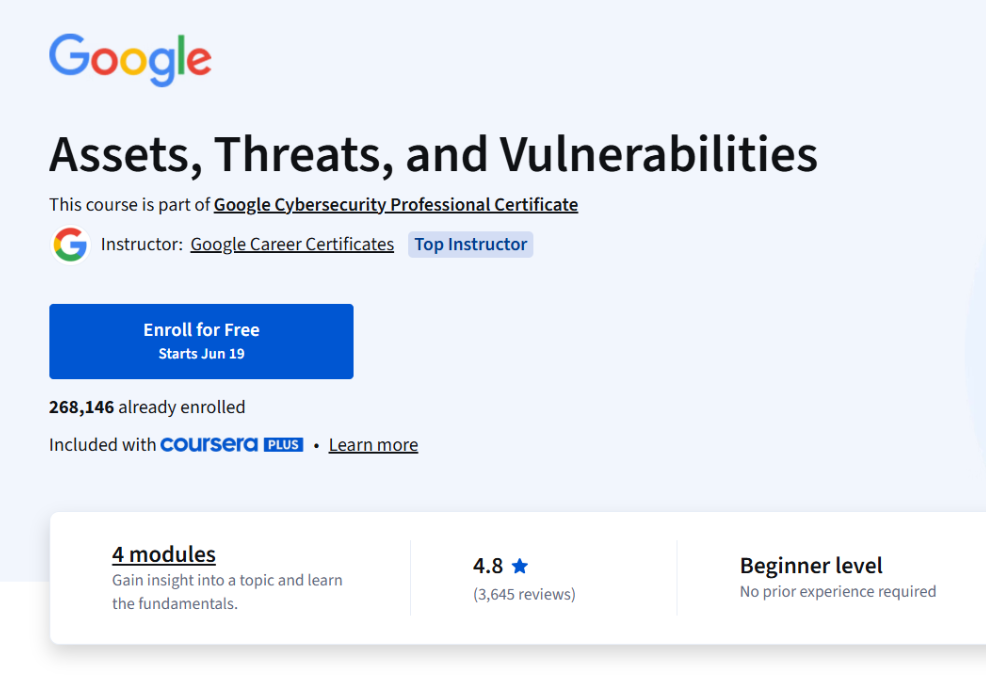Image resolution: width=986 pixels, height=685 pixels.
Task: Click the Google Career Certificates instructor link
Action: point(291,244)
